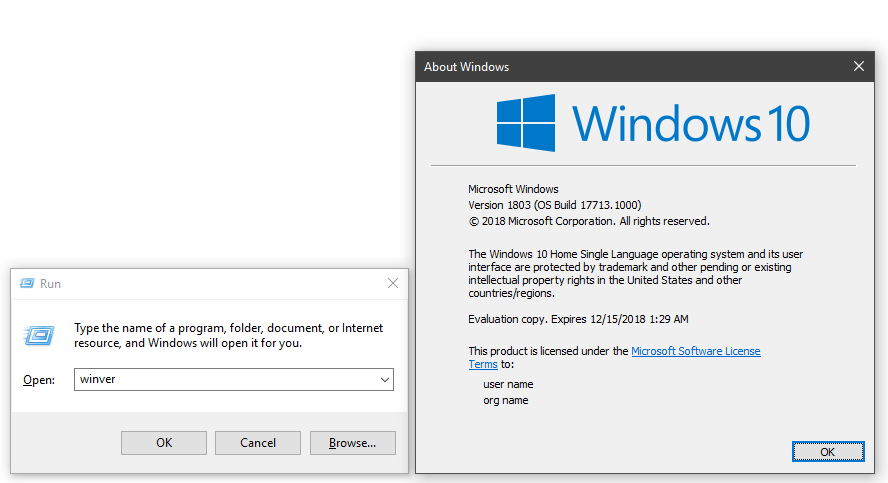Cancel the Run dialog

tap(258, 443)
